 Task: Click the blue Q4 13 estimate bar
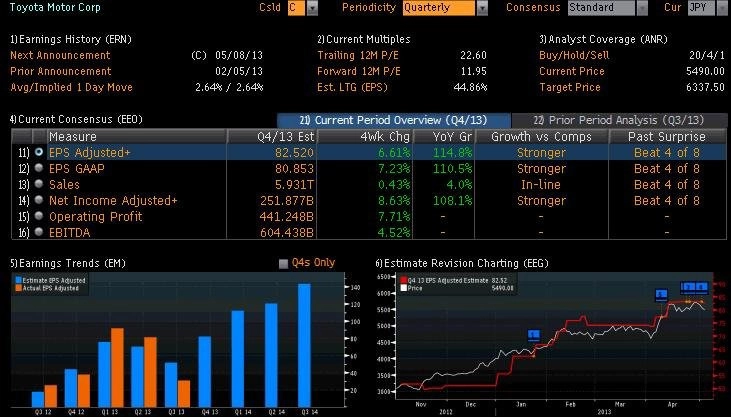[x=205, y=372]
